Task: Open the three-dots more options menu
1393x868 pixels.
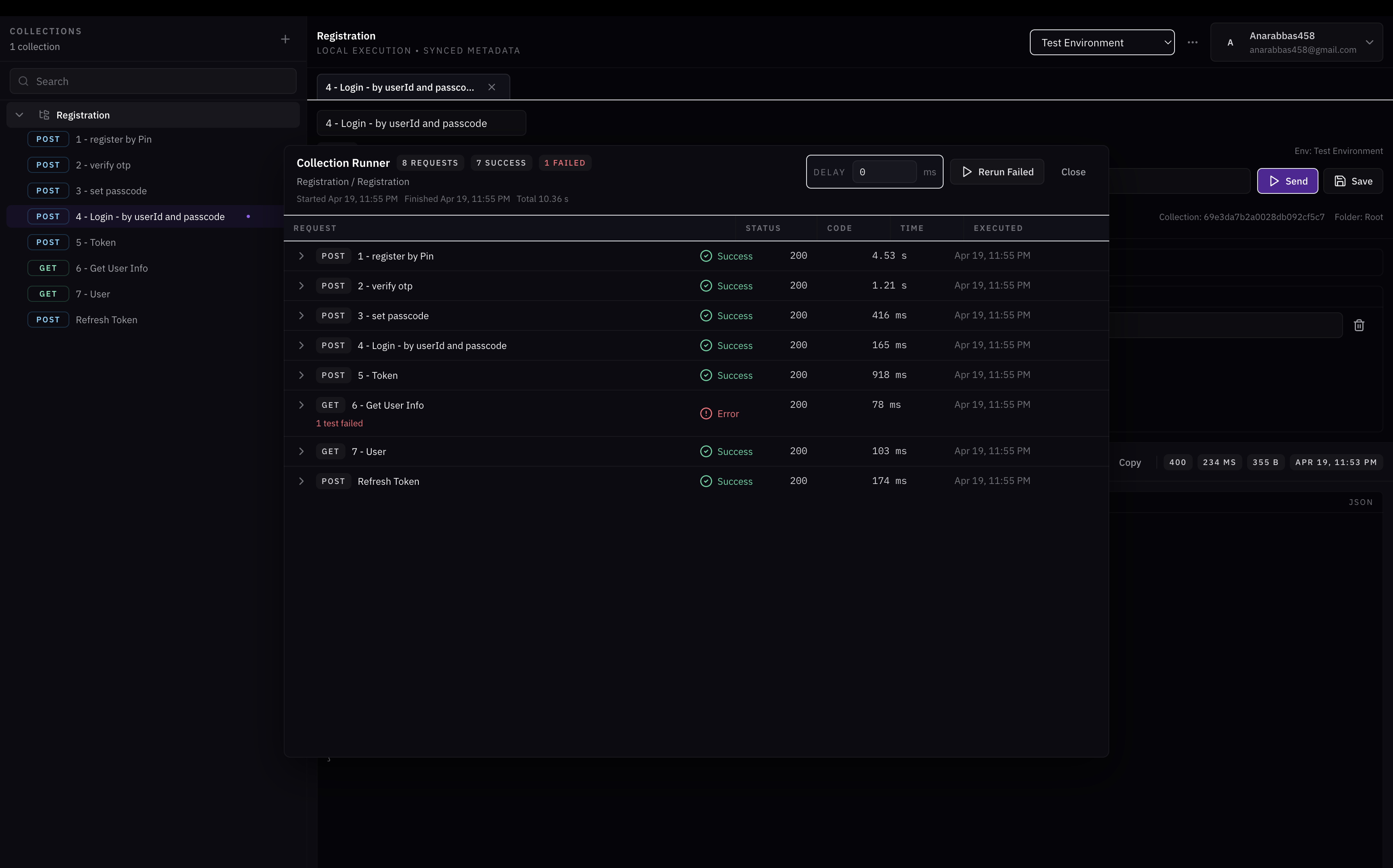Action: tap(1193, 42)
